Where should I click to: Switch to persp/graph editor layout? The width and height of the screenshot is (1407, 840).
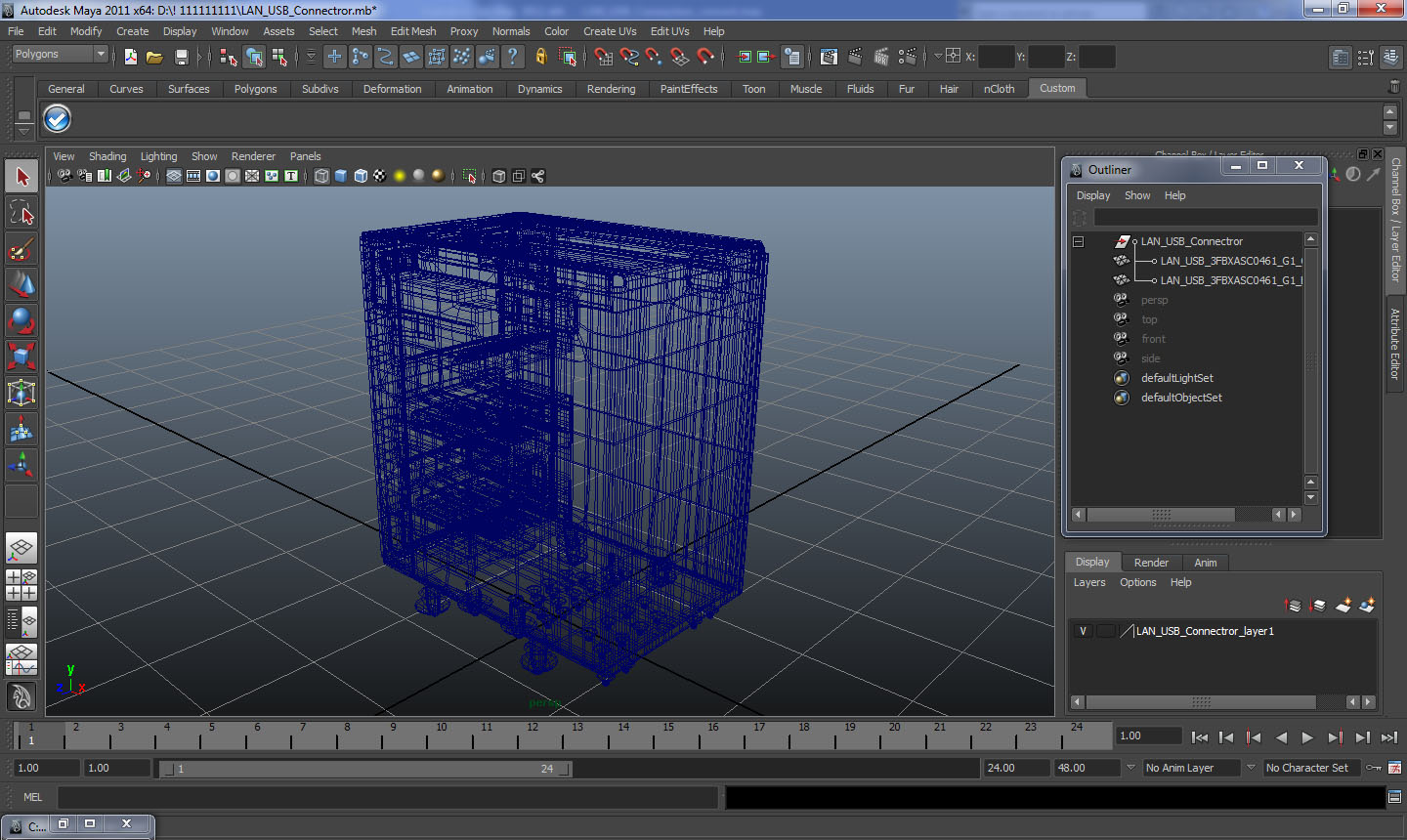pos(21,659)
